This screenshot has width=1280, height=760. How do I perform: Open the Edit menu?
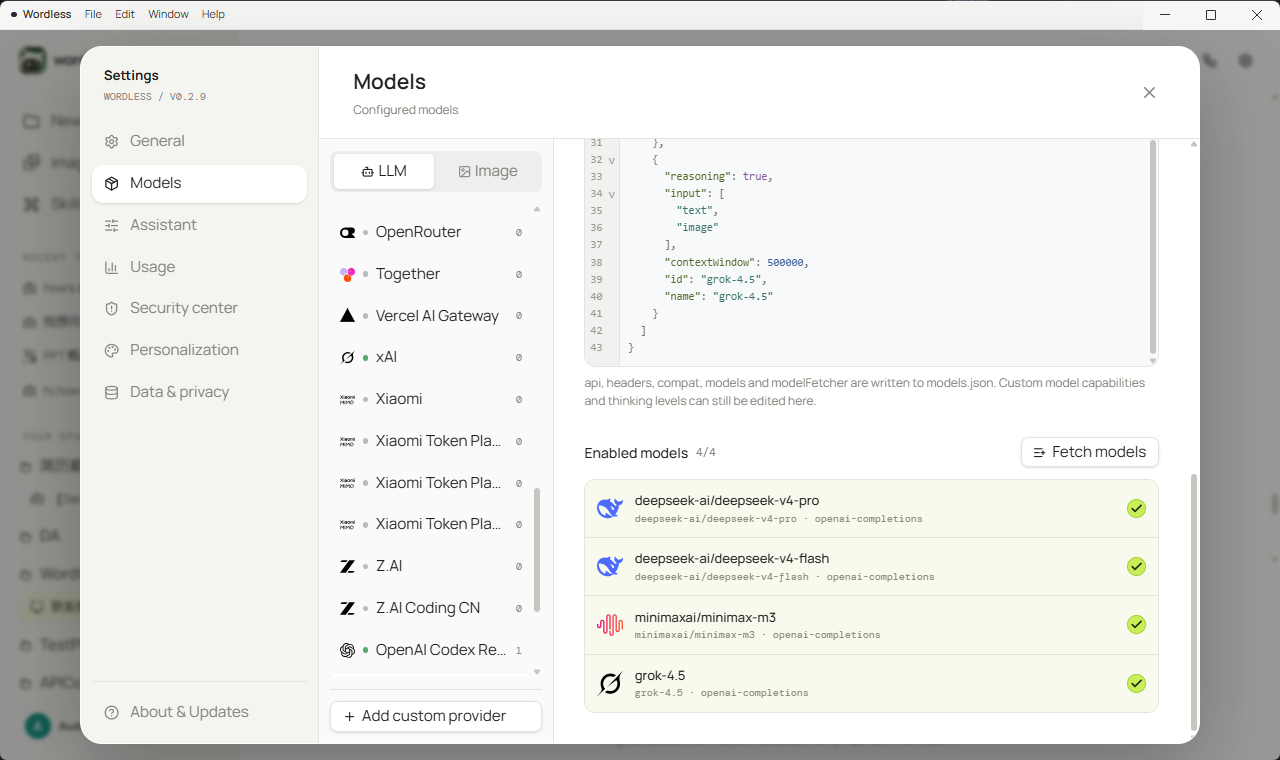125,14
